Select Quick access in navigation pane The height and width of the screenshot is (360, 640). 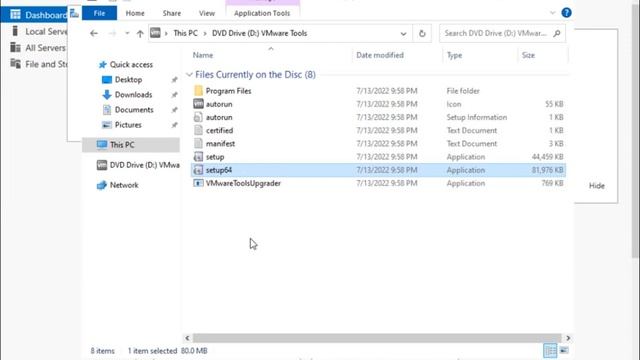point(131,64)
